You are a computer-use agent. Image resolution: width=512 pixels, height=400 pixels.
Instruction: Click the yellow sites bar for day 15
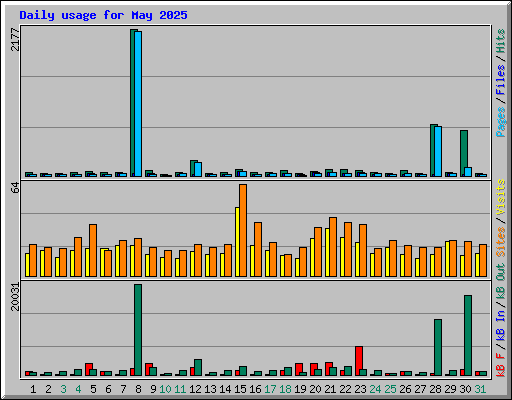pyautogui.click(x=237, y=242)
